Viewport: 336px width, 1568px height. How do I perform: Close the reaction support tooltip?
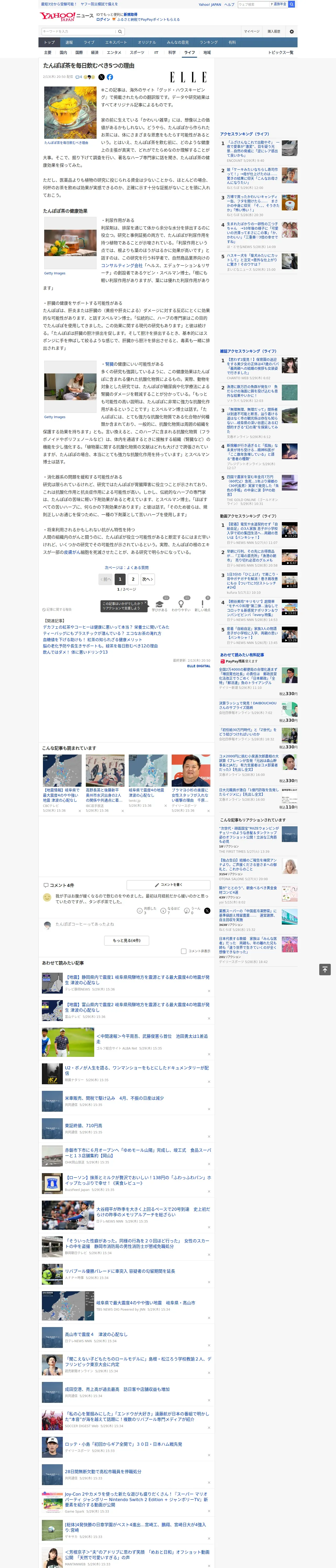(x=145, y=603)
